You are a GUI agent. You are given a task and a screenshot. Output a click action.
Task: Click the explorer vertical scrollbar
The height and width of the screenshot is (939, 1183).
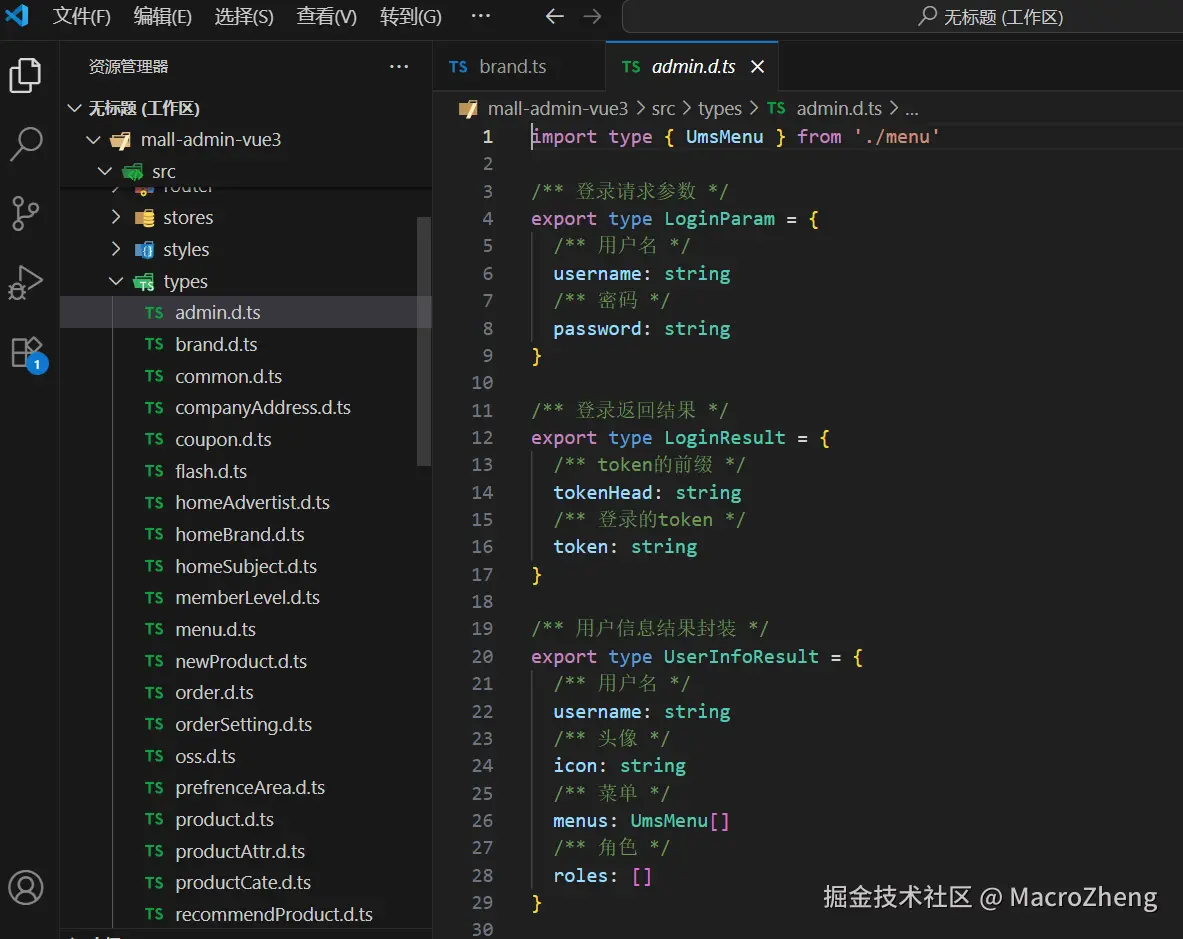[423, 341]
